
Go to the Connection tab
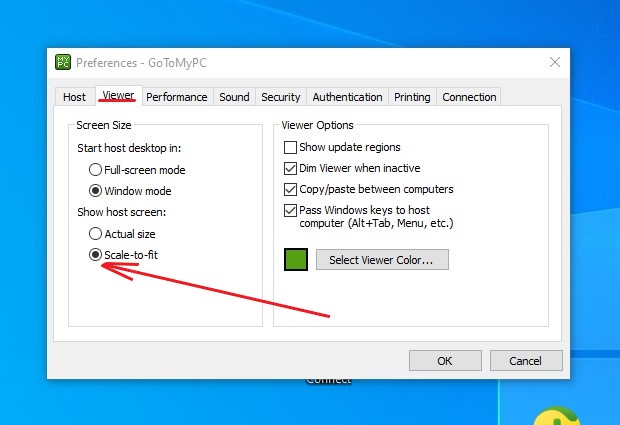click(469, 97)
